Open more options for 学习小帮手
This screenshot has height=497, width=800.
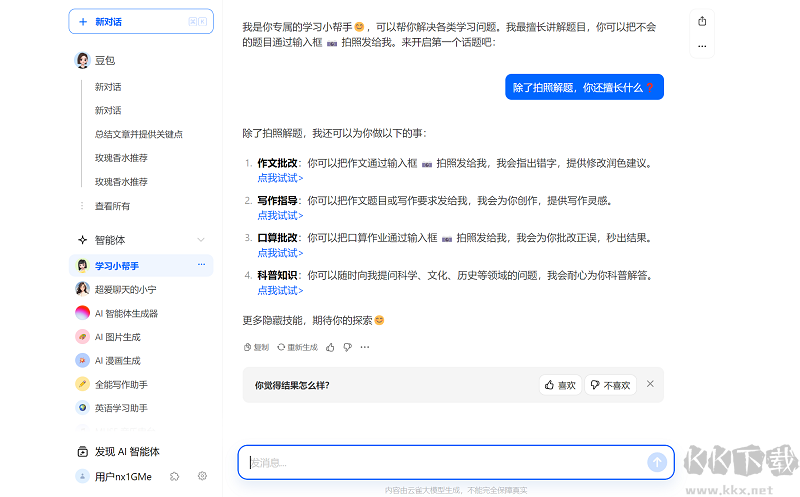(x=202, y=264)
